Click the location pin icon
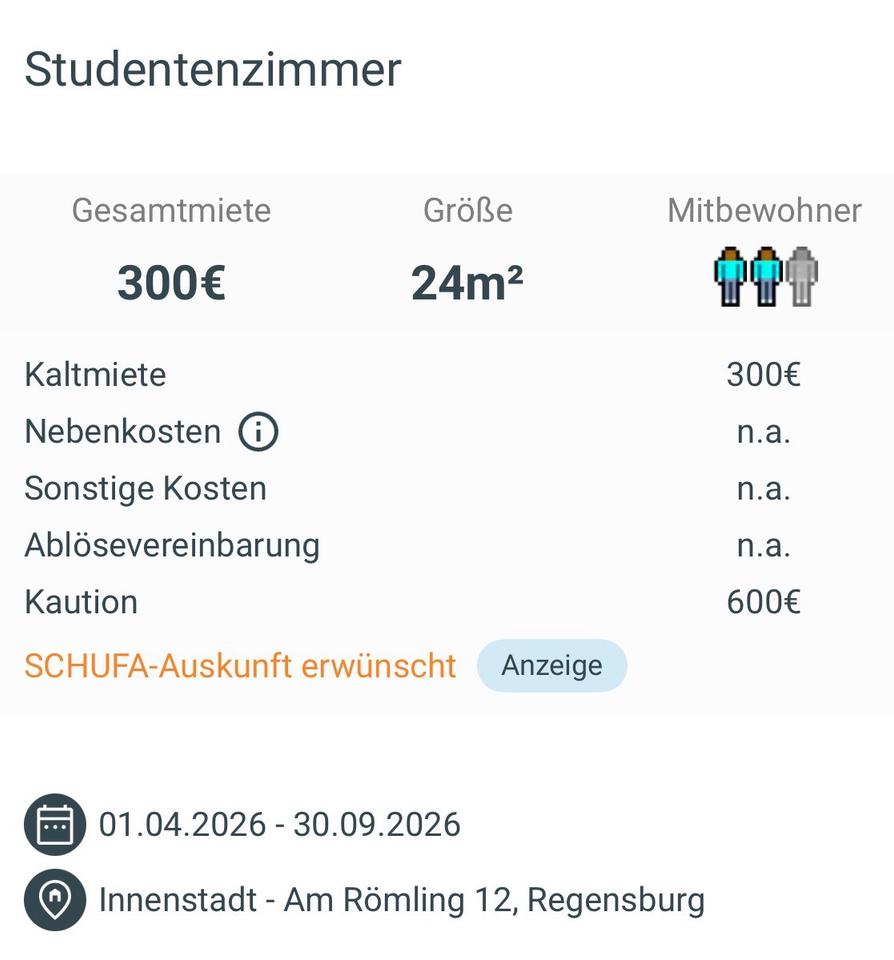Image resolution: width=894 pixels, height=960 pixels. coord(54,900)
